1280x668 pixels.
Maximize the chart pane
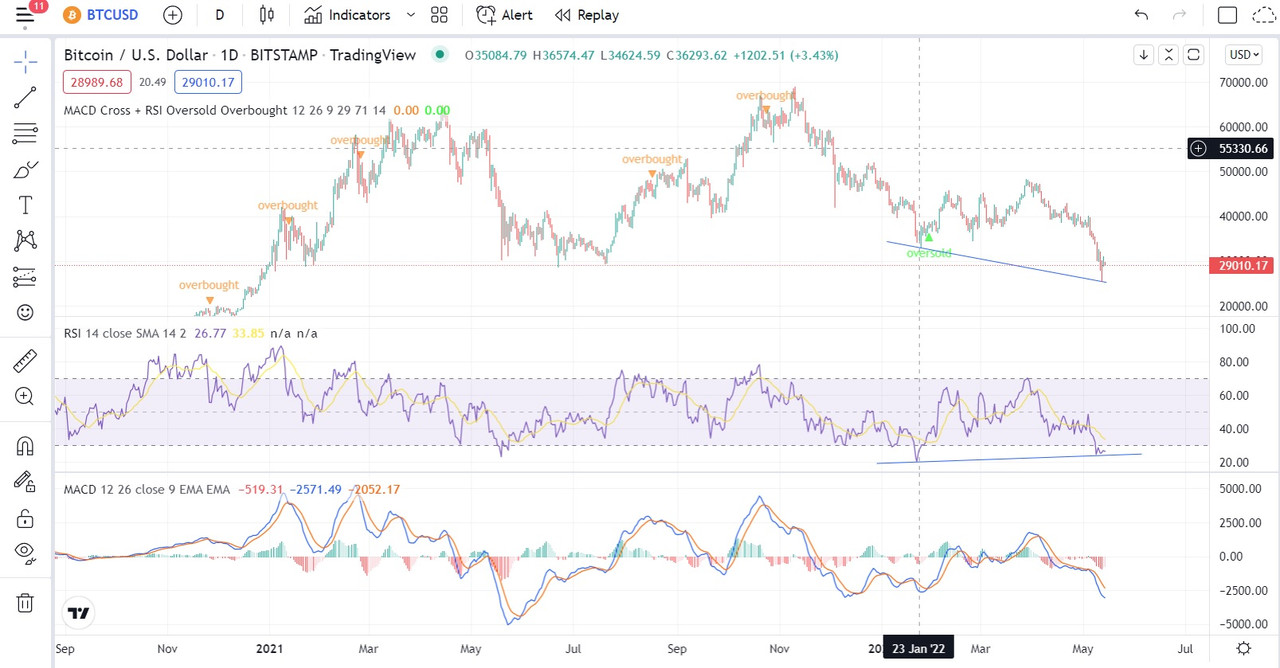click(1193, 55)
